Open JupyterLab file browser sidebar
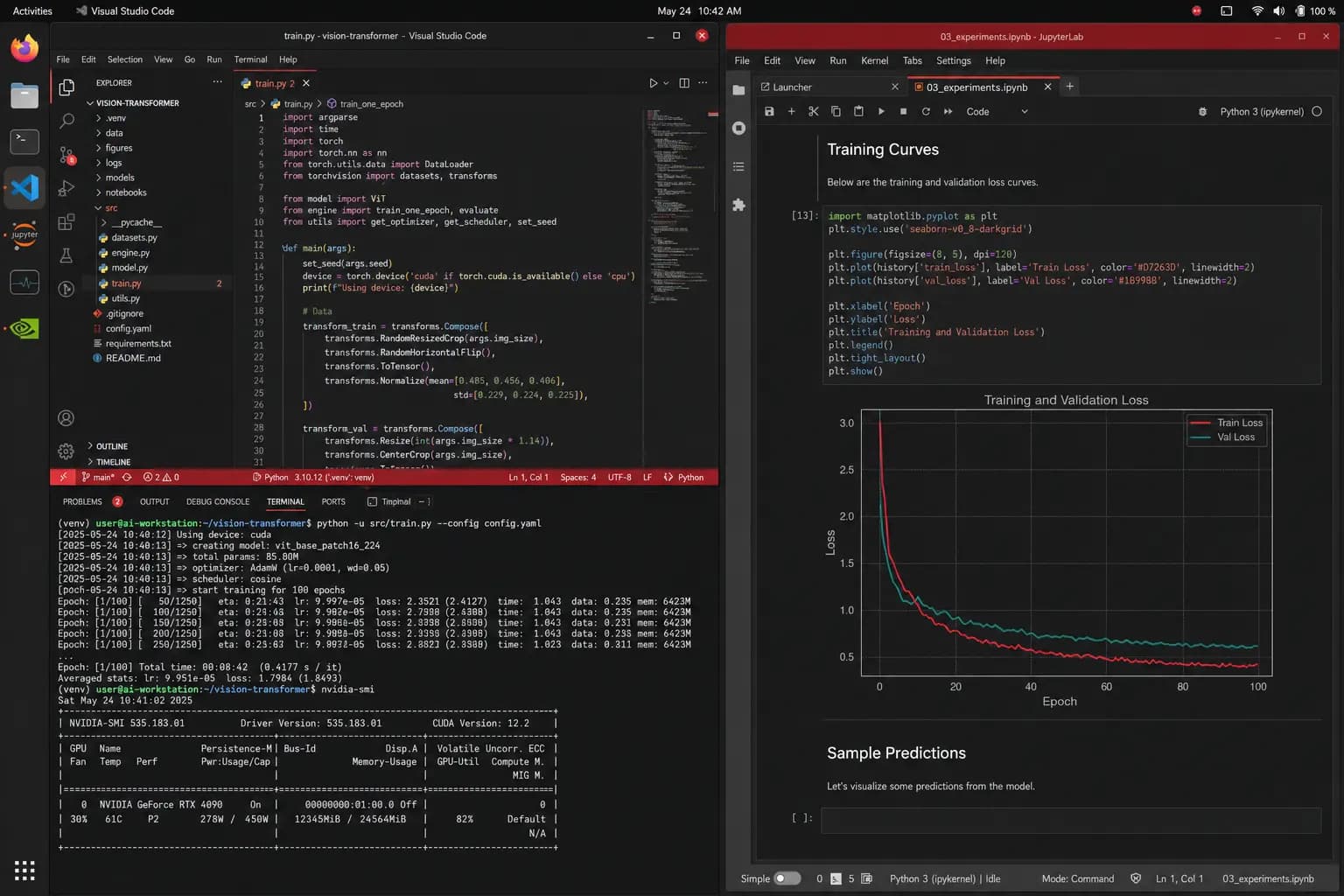This screenshot has height=896, width=1344. (x=738, y=90)
